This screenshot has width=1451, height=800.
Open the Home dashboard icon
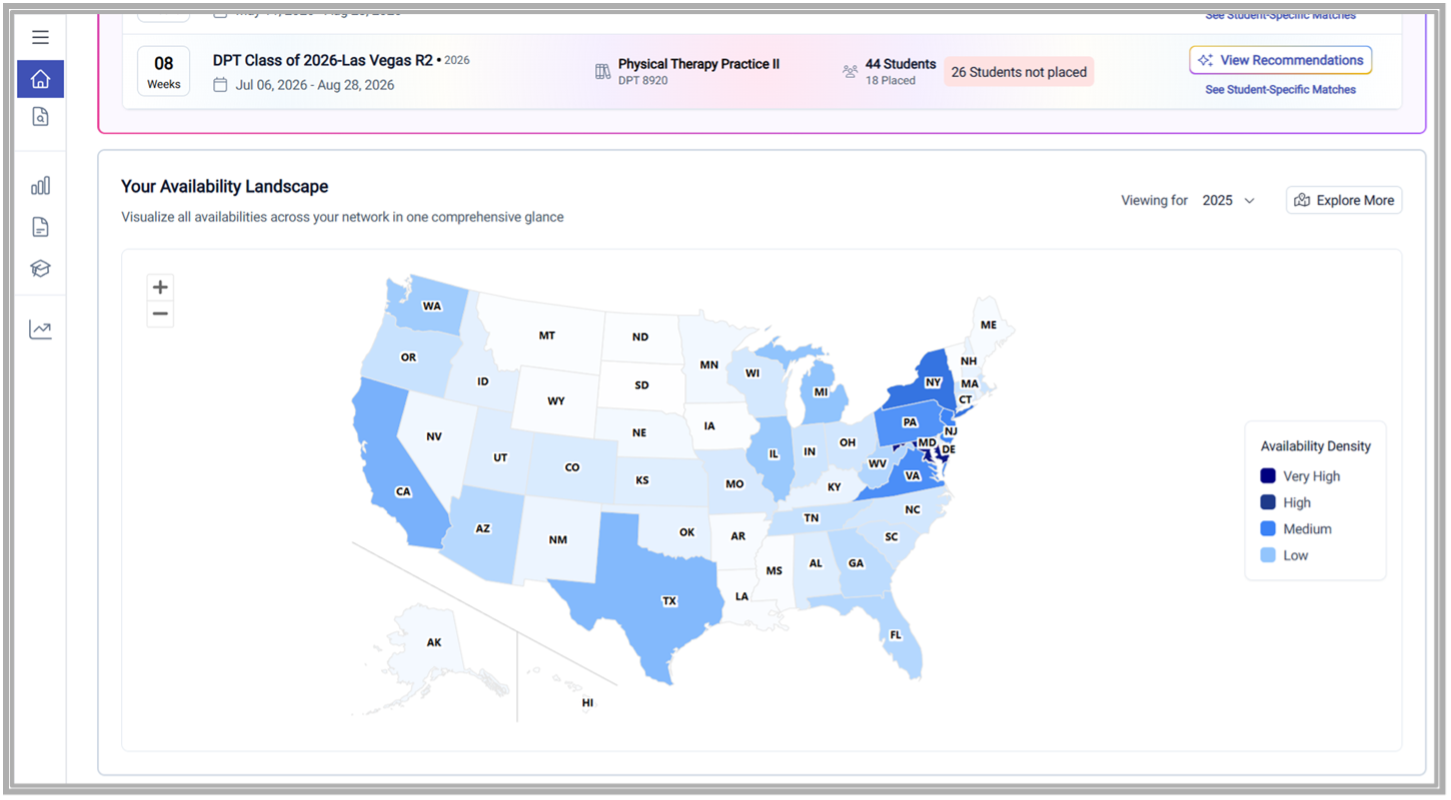(39, 79)
